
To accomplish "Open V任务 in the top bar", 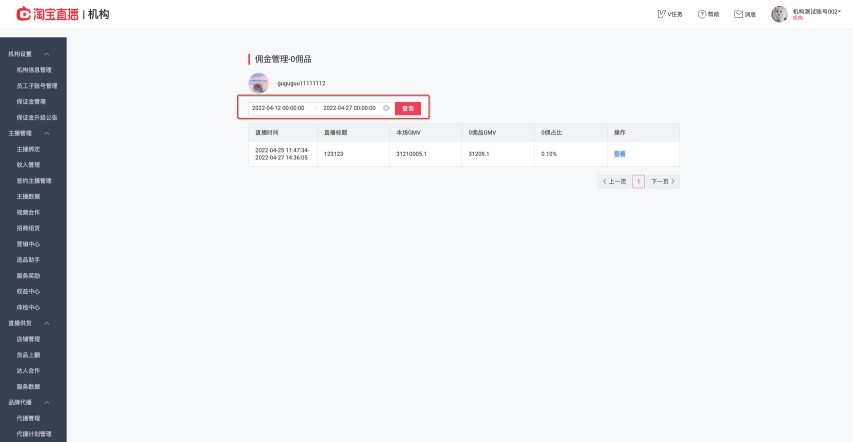I will click(670, 14).
